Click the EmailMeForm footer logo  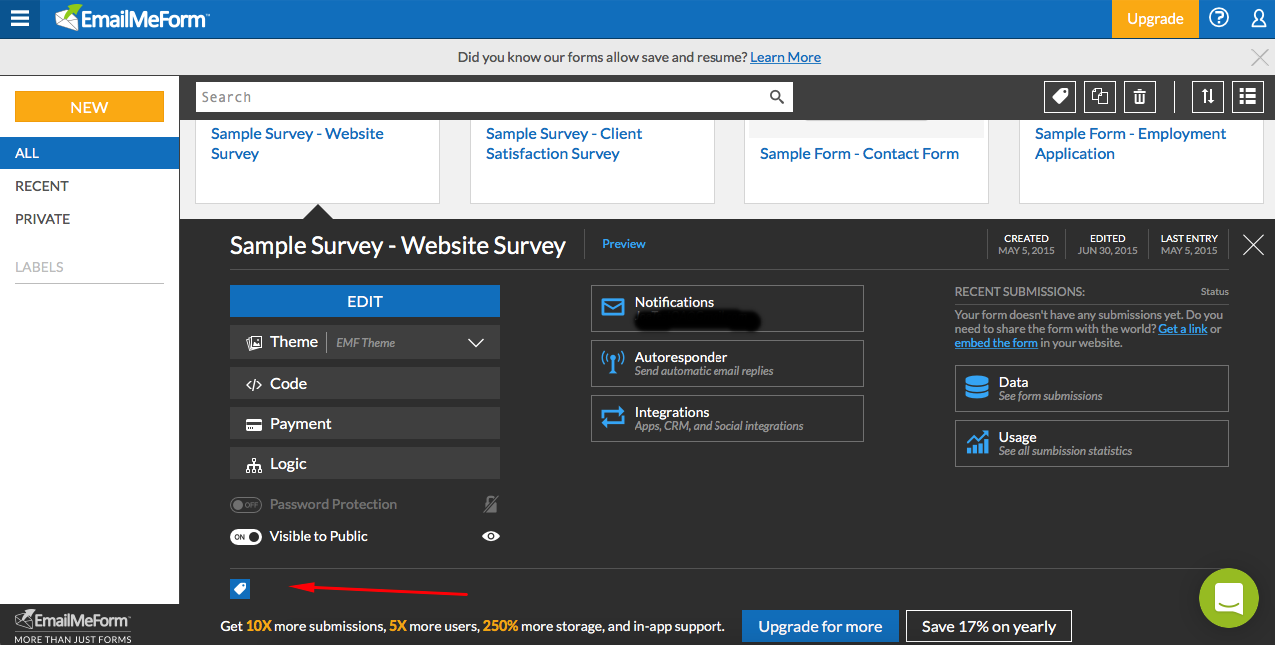(x=73, y=625)
